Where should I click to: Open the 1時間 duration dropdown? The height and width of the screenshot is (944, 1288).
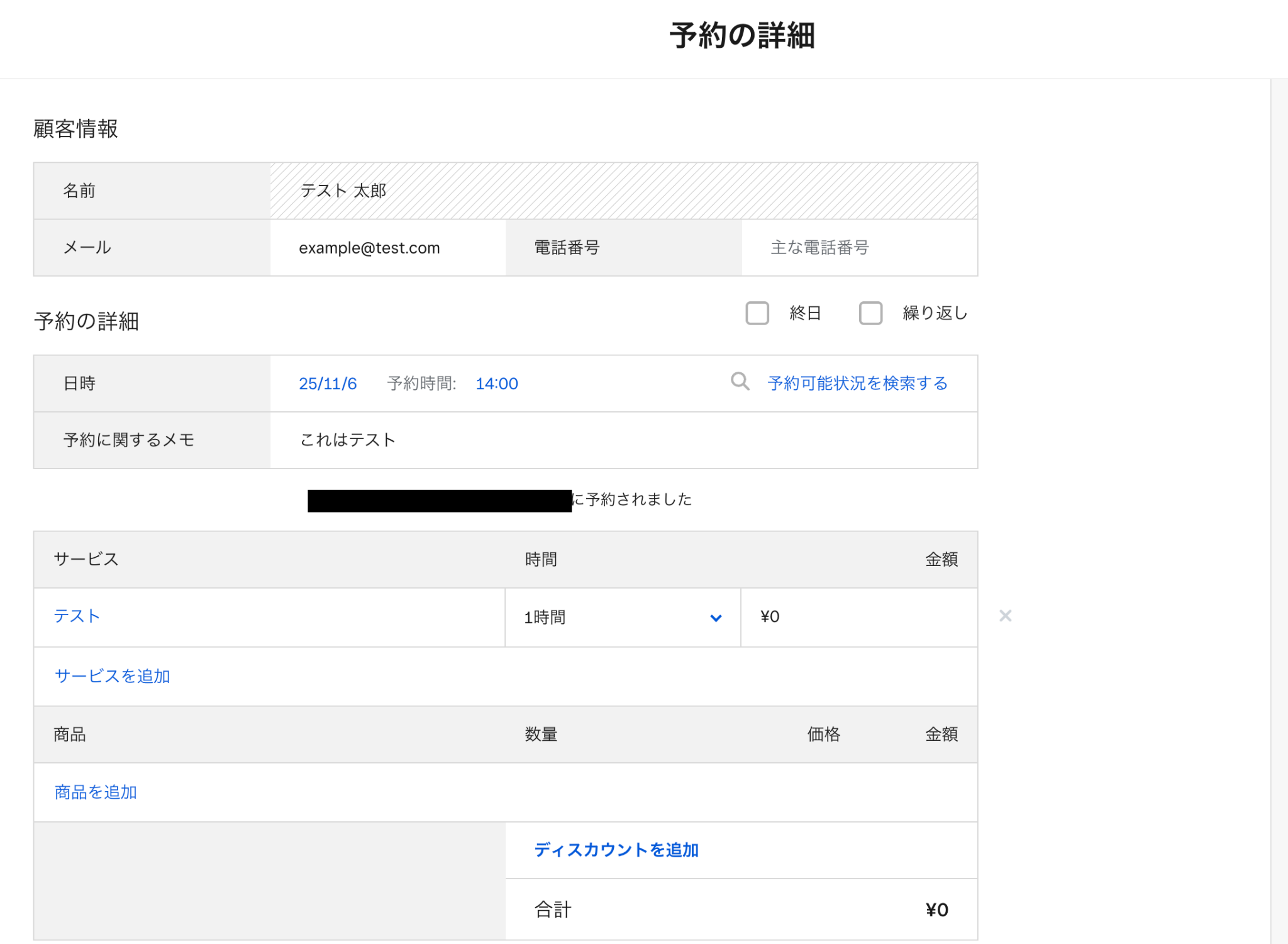coord(621,617)
